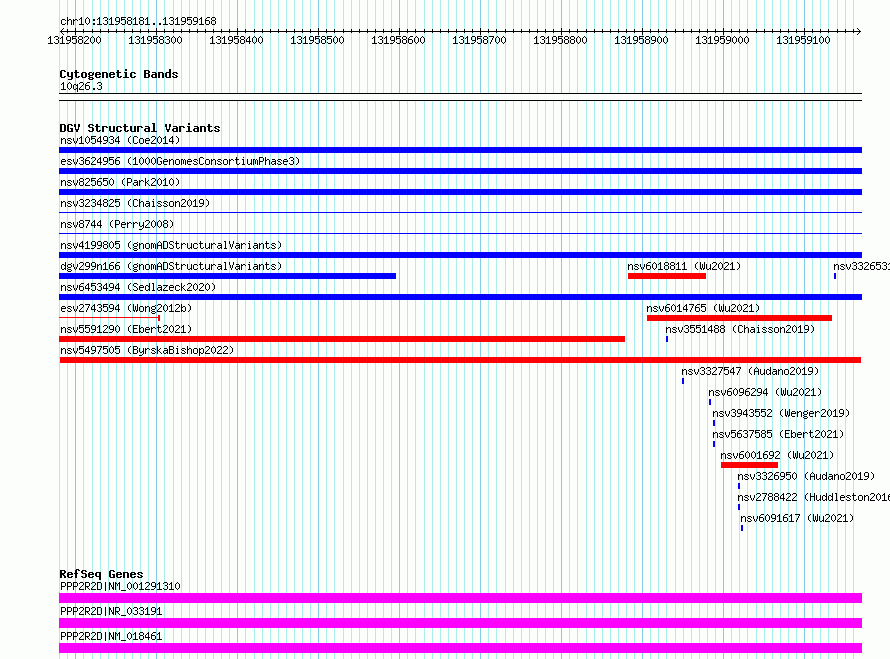Image resolution: width=890 pixels, height=659 pixels.
Task: Click ruler position 131958300
Action: [155, 40]
